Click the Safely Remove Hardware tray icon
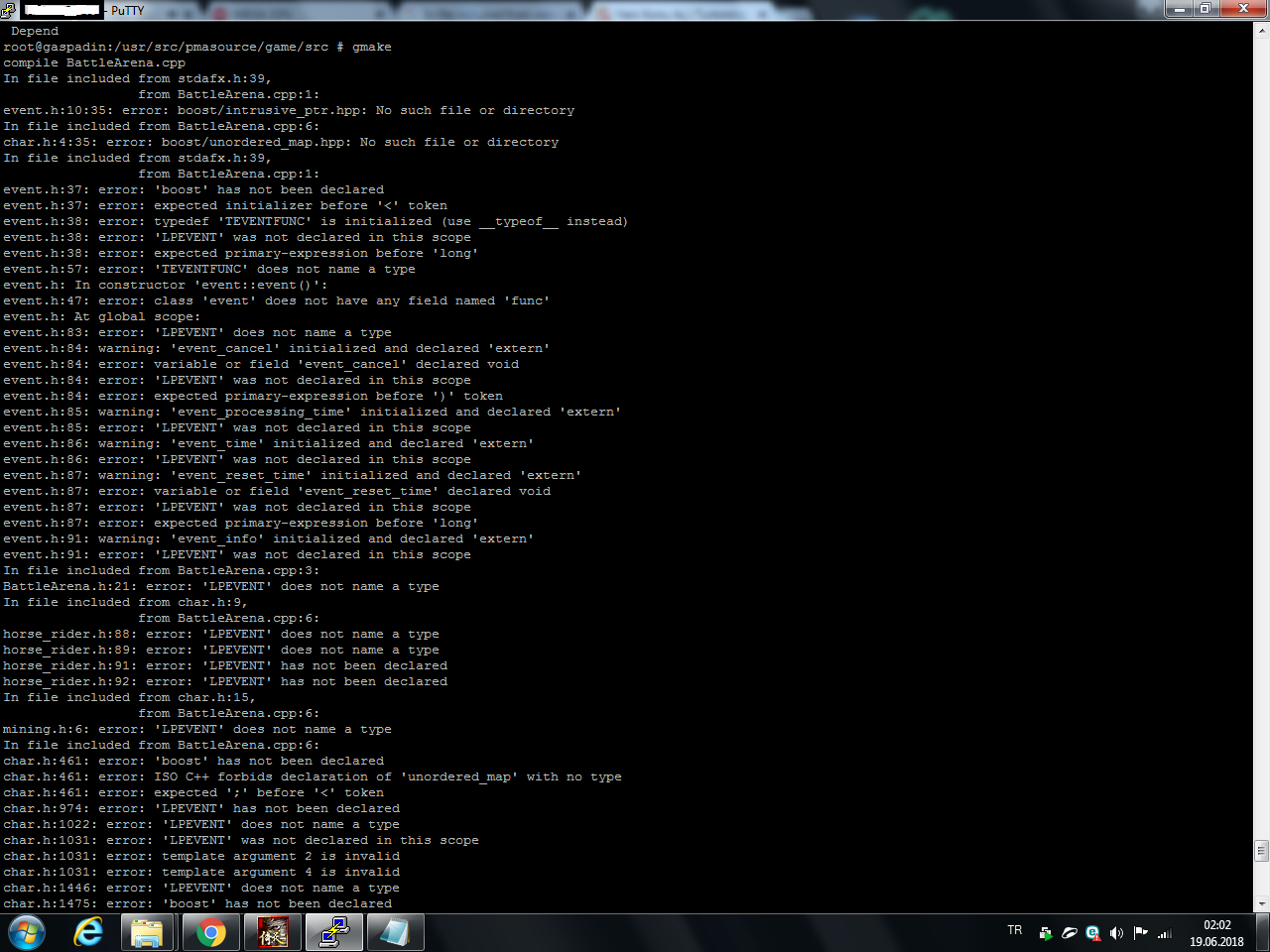Viewport: 1270px width, 952px height. pyautogui.click(x=1045, y=933)
